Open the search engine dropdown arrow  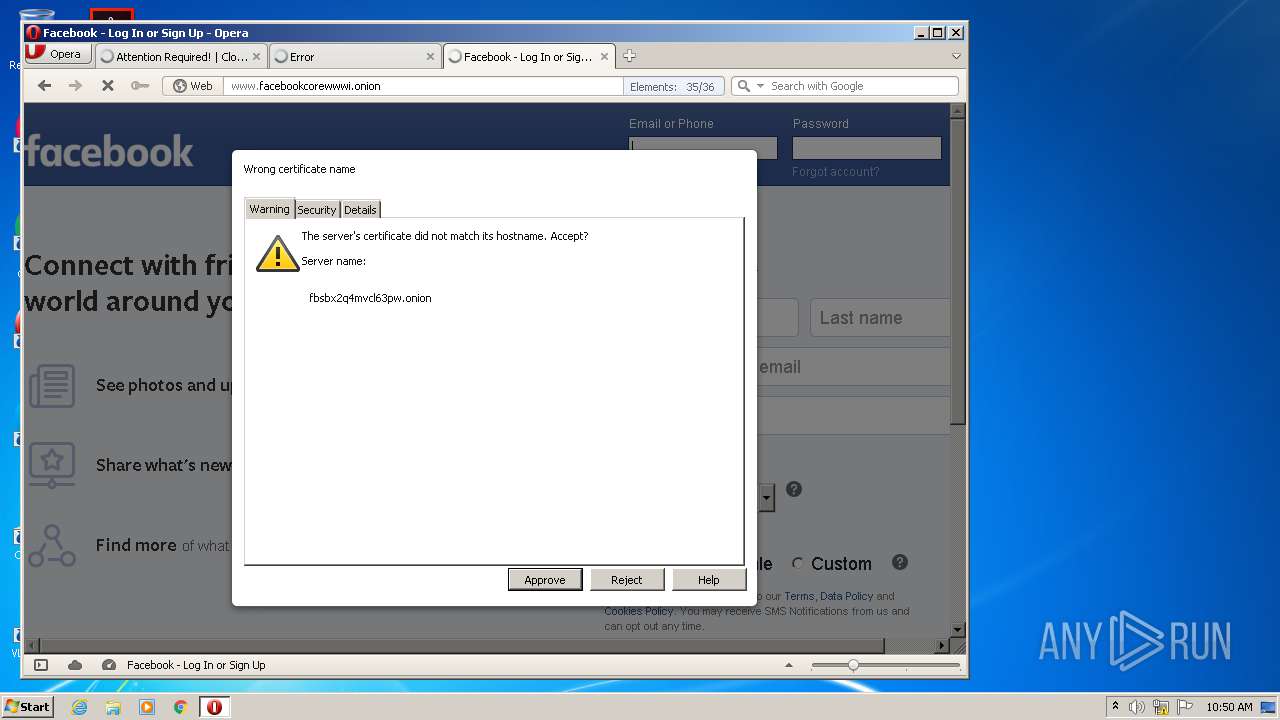(760, 86)
